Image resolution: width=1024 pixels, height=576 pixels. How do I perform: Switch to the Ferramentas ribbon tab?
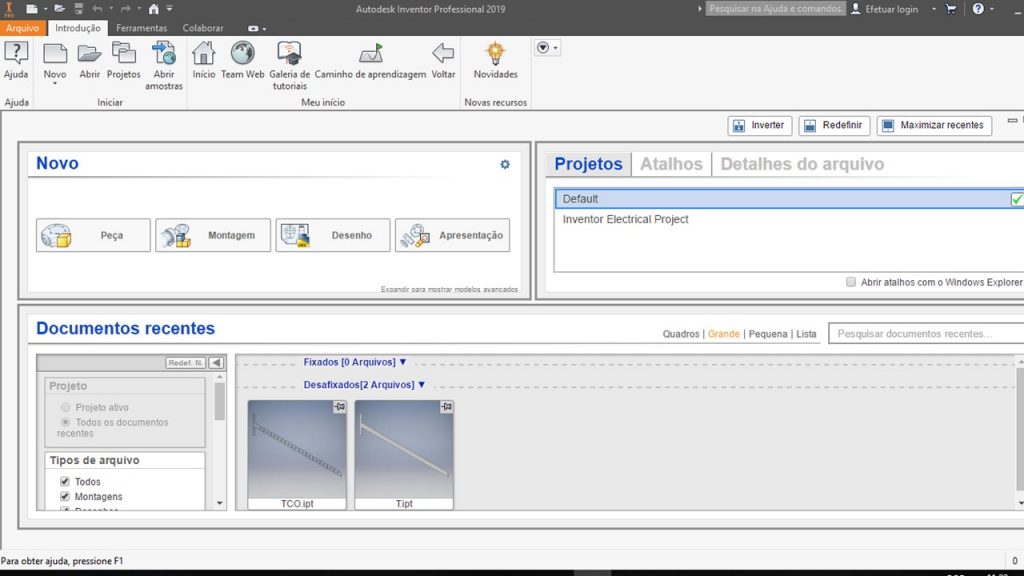[142, 28]
